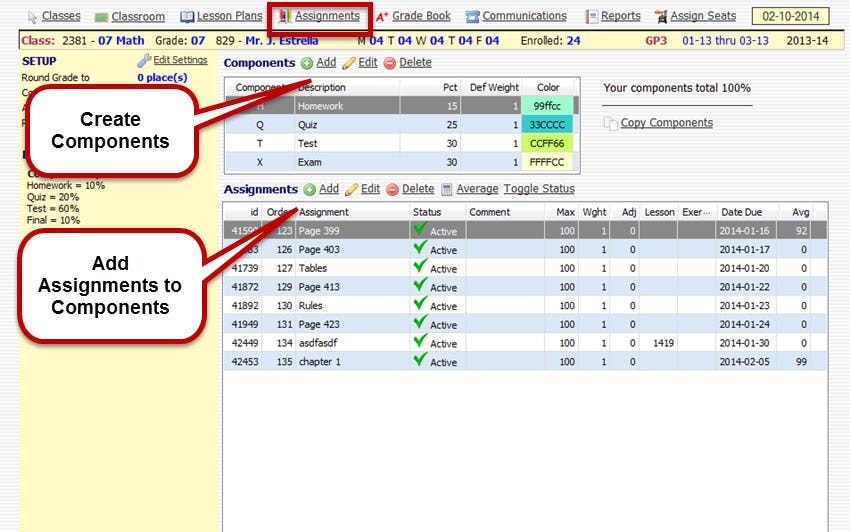The height and width of the screenshot is (532, 850).
Task: Click the 0 place(s) rounding value
Action: tap(162, 78)
